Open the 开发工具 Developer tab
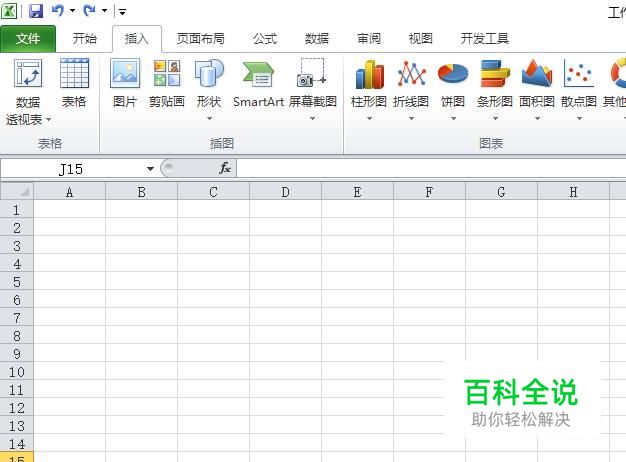626x462 pixels. [x=485, y=39]
